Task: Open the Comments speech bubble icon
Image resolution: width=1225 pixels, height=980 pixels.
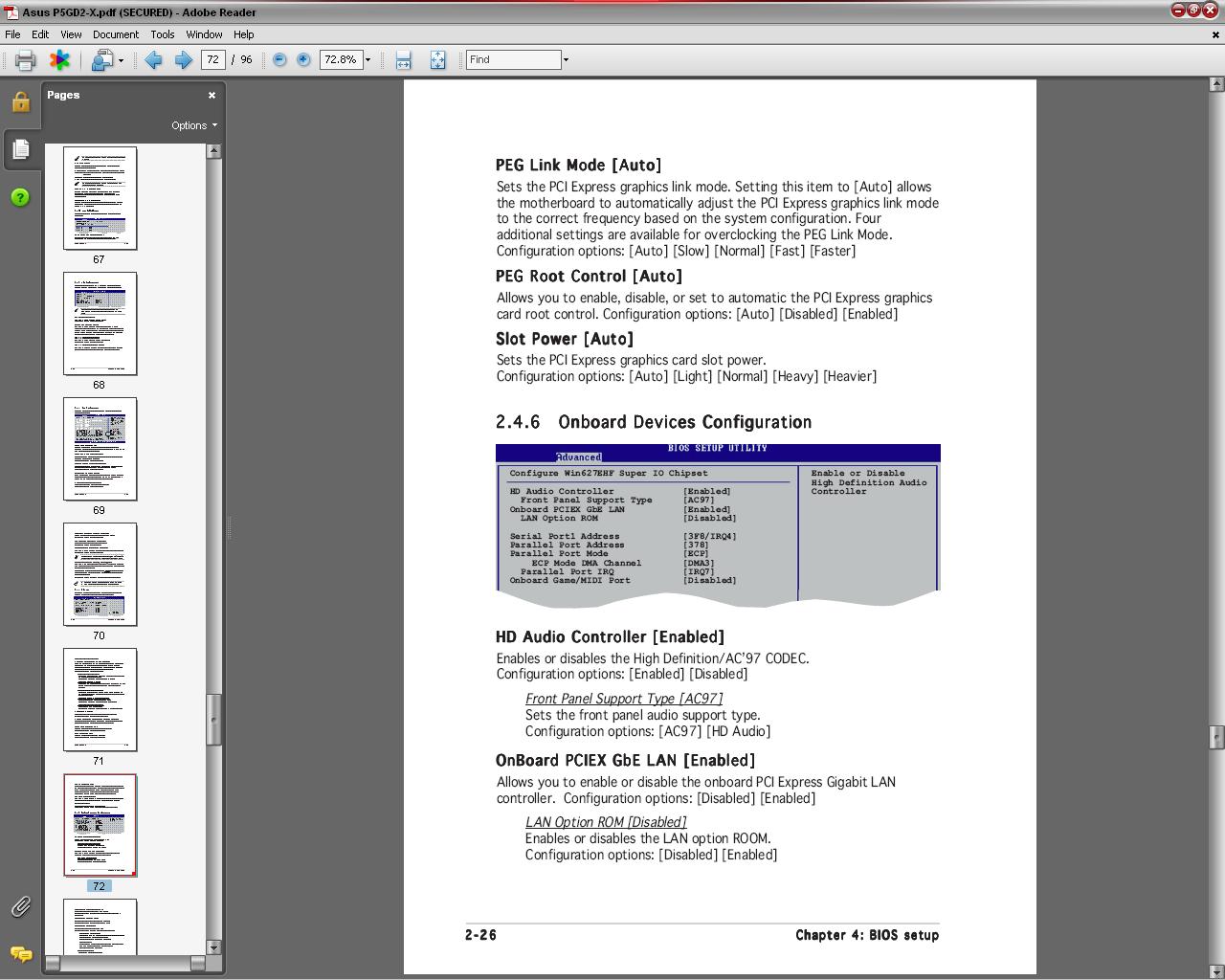Action: (x=20, y=953)
